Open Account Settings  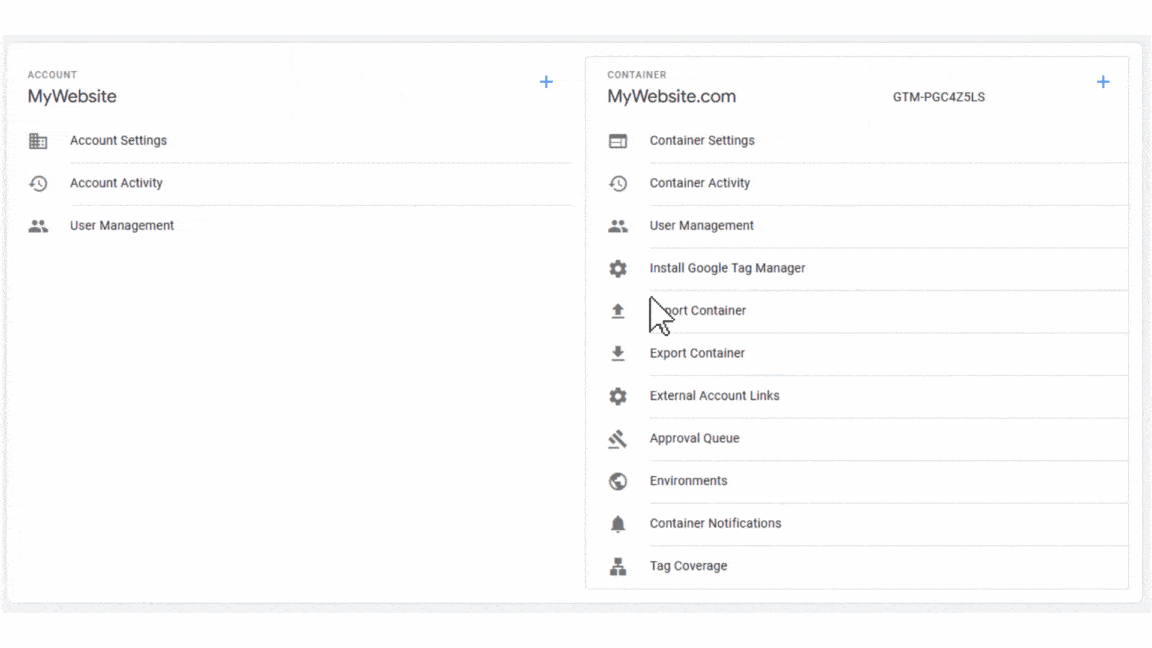pyautogui.click(x=118, y=140)
